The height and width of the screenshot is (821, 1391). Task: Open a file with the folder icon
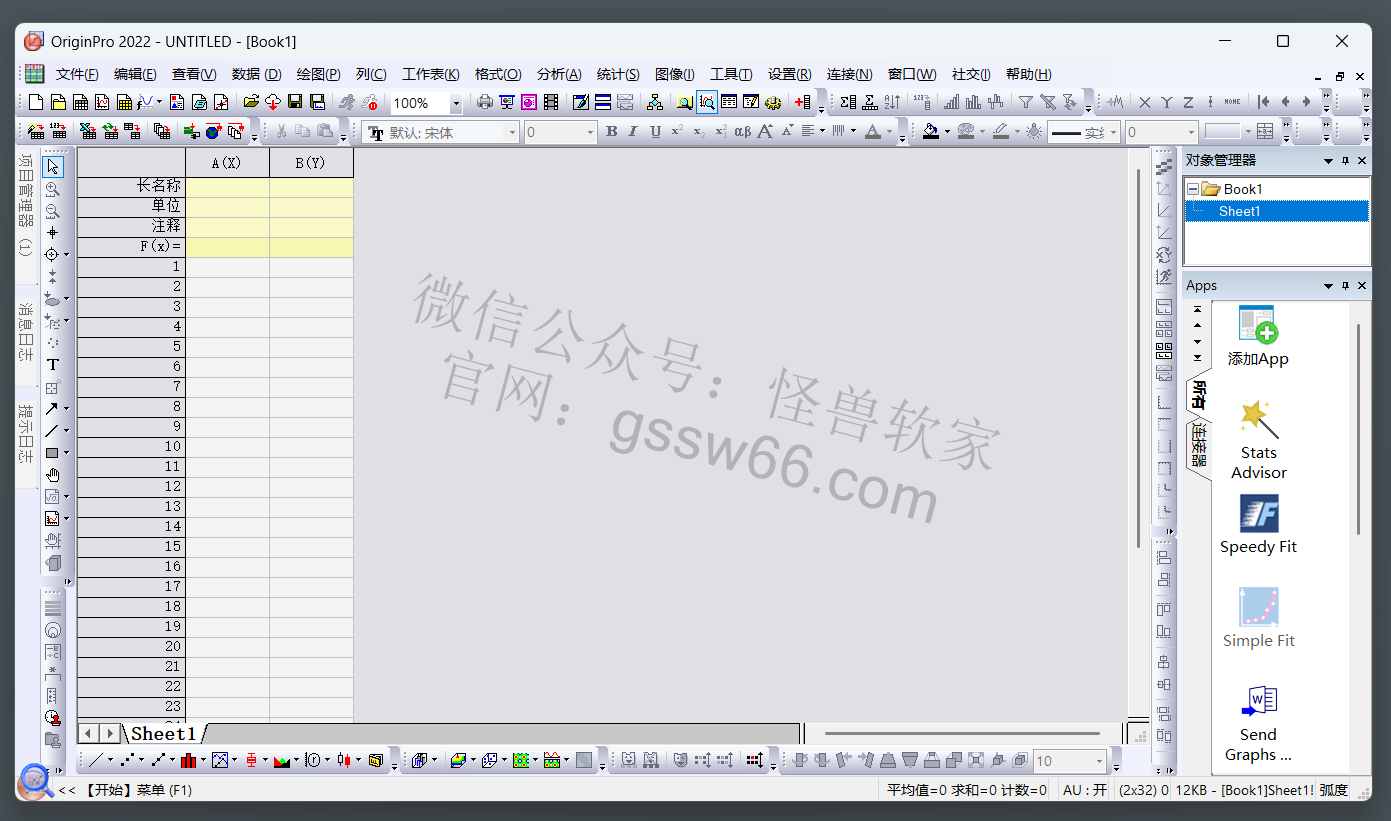click(x=251, y=102)
